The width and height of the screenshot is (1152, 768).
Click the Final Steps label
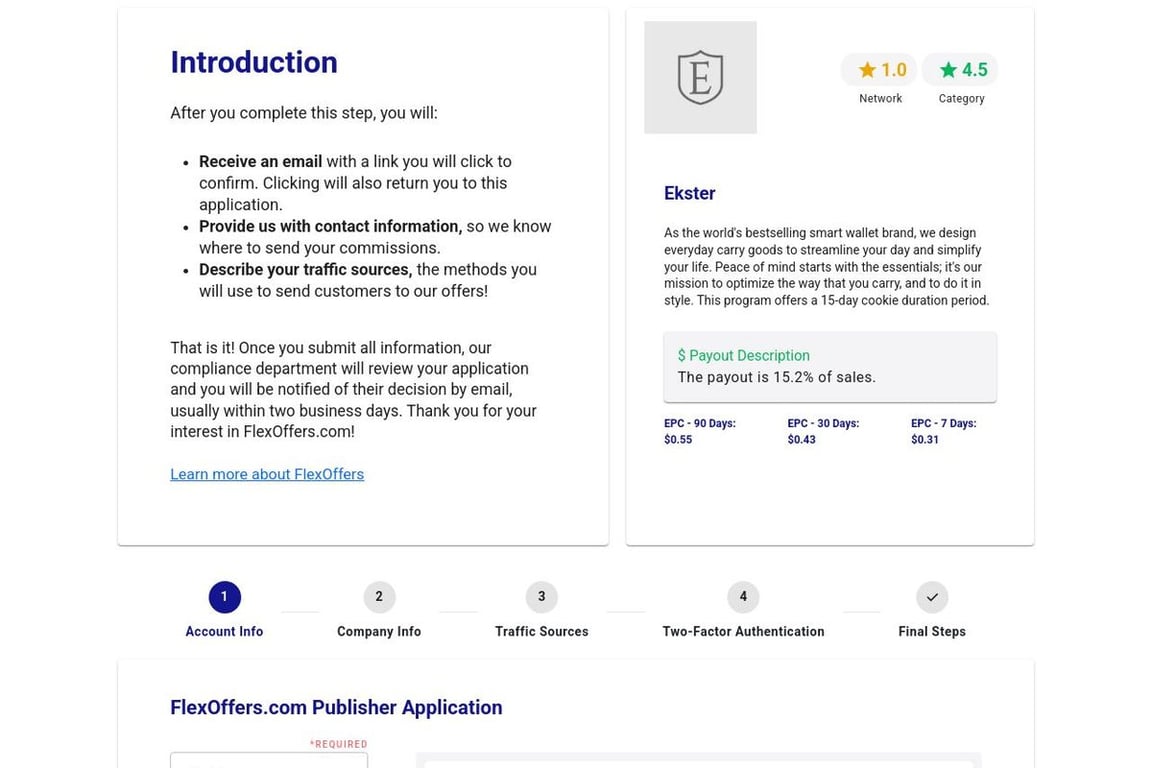[x=932, y=631]
